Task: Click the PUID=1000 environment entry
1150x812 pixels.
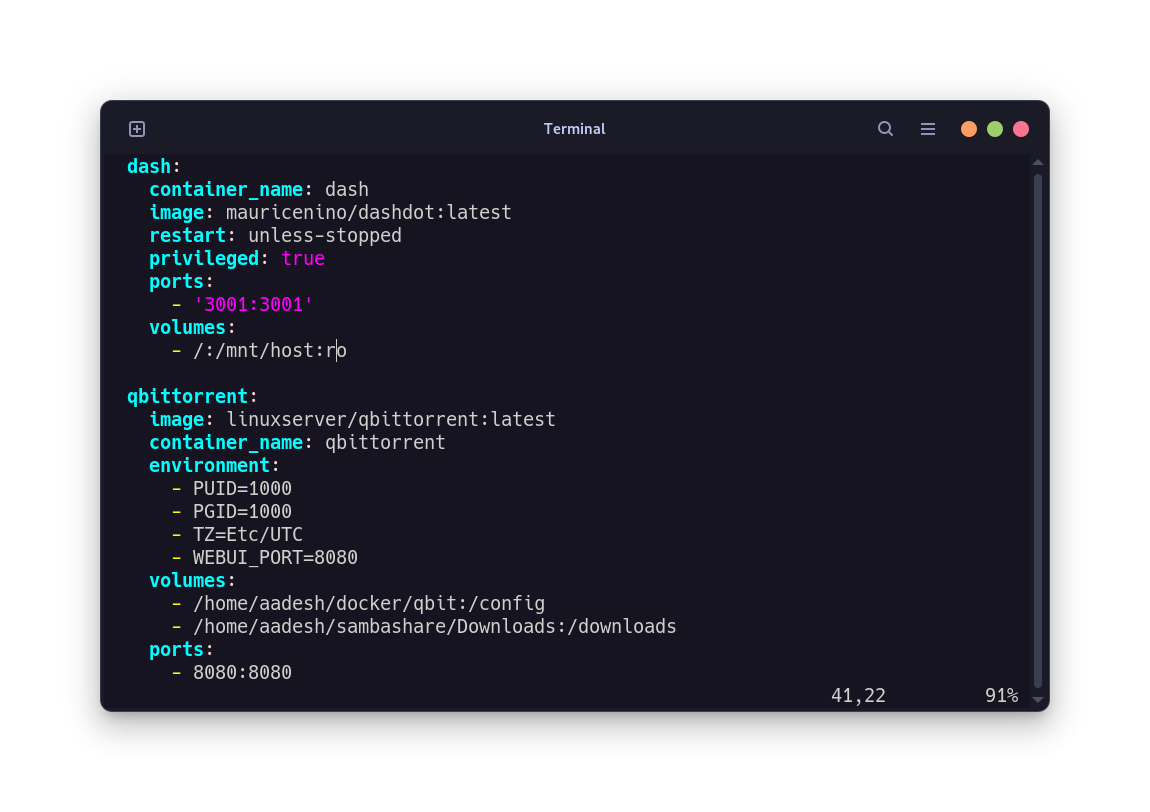Action: pyautogui.click(x=242, y=488)
